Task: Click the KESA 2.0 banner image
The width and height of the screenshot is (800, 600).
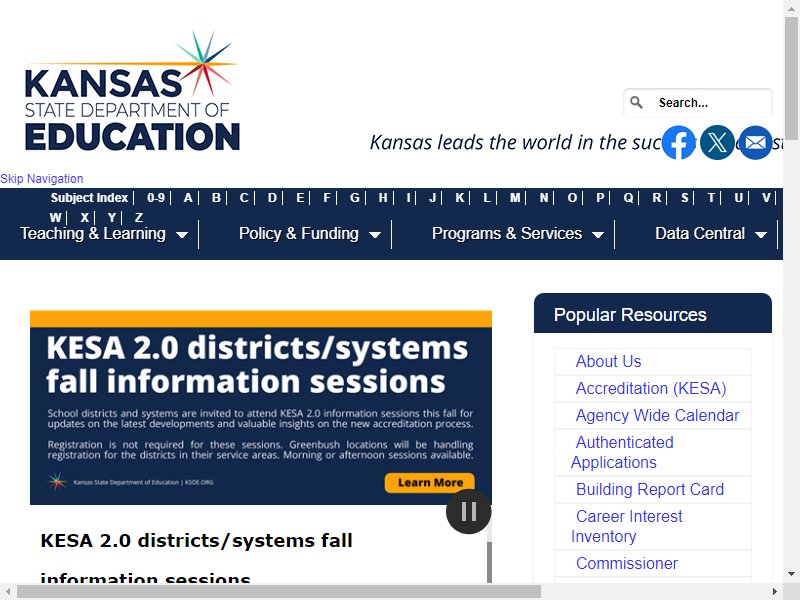Action: [261, 407]
